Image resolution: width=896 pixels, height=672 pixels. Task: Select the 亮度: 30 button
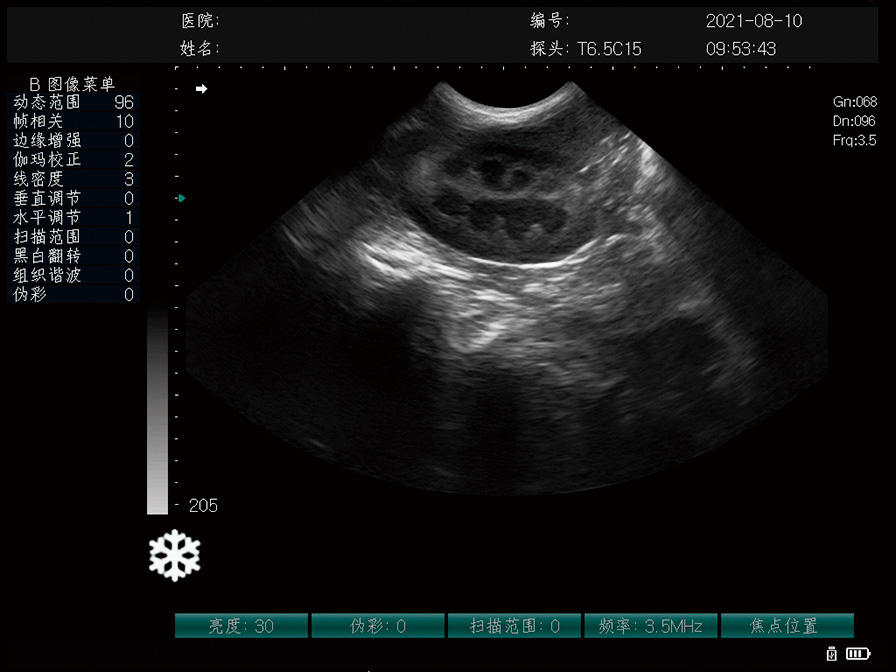(241, 626)
